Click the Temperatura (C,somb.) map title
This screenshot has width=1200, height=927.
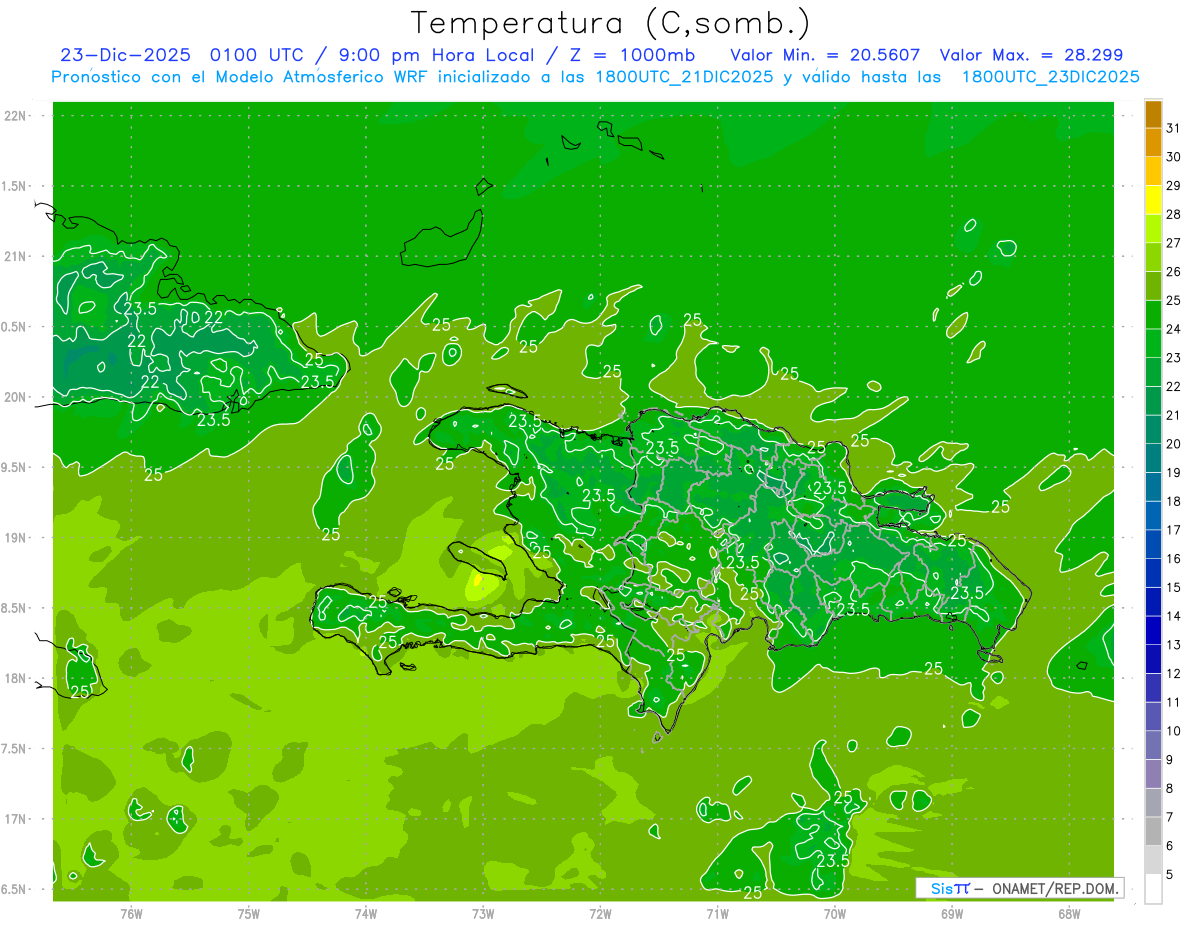pyautogui.click(x=610, y=22)
